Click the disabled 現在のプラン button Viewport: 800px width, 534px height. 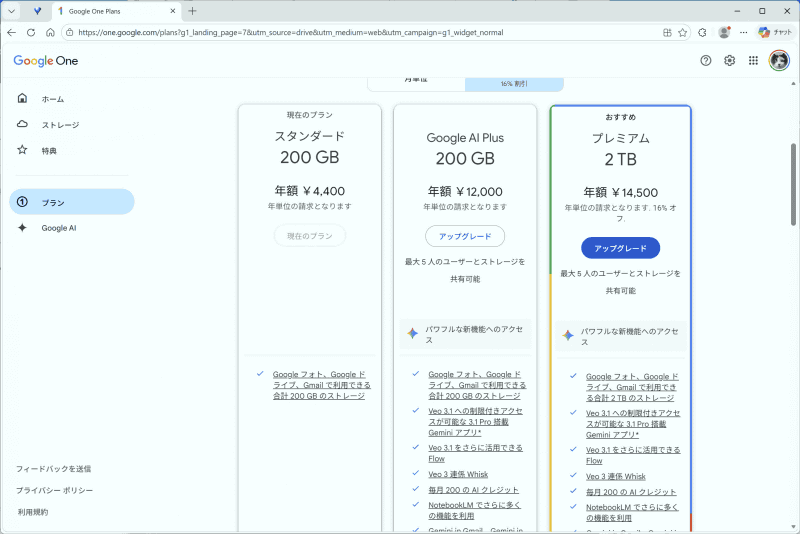[310, 236]
